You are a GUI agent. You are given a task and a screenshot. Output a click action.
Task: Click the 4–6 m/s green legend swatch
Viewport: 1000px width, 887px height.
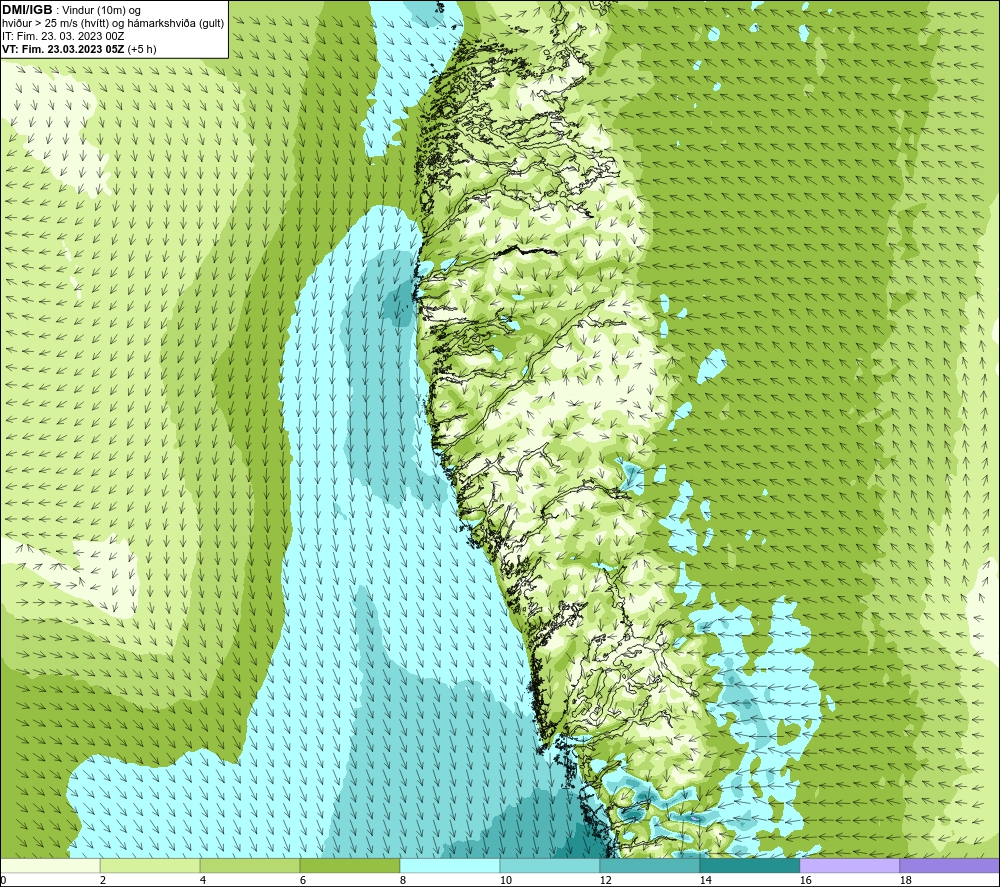point(250,866)
